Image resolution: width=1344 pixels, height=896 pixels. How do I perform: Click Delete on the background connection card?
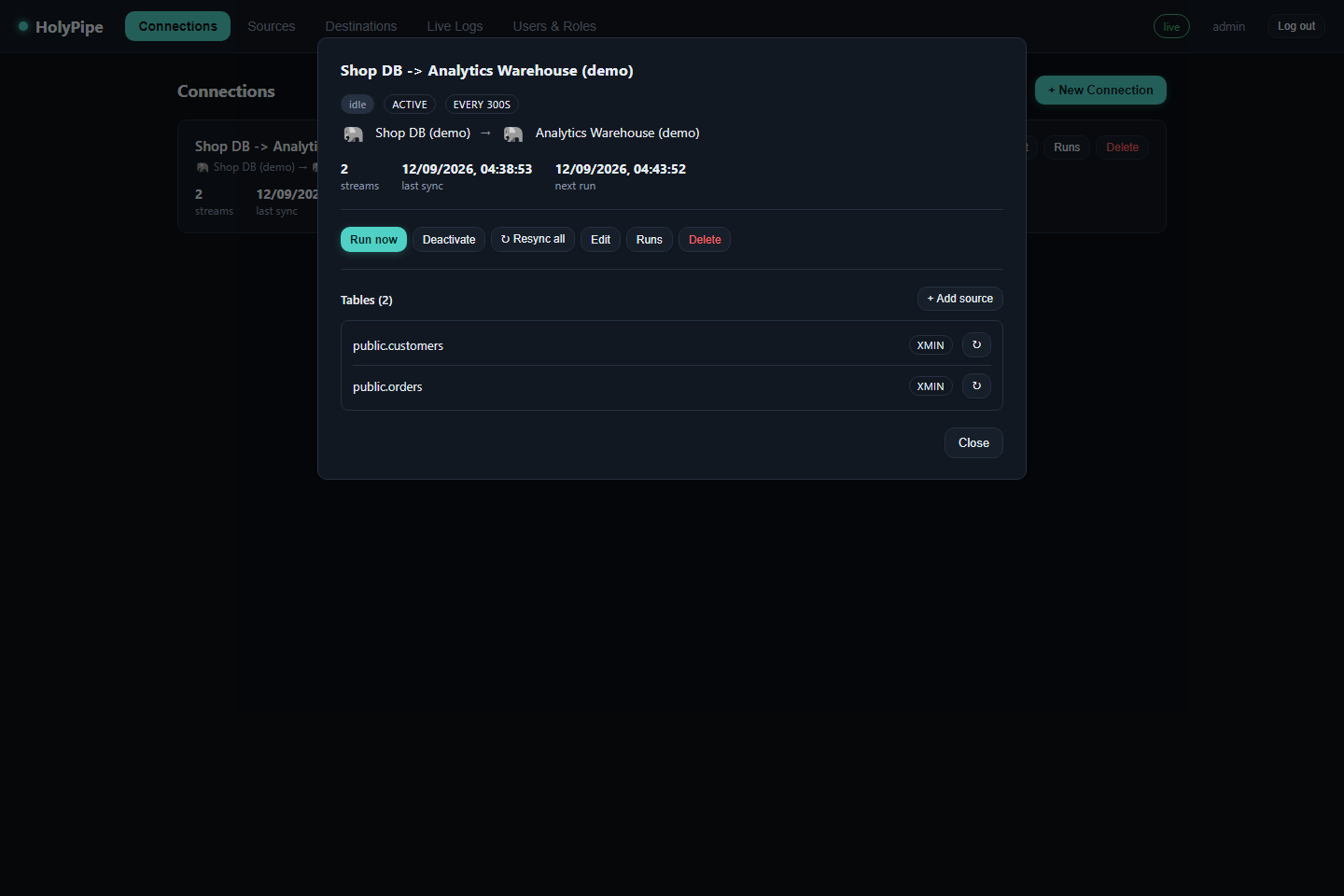coord(1122,147)
